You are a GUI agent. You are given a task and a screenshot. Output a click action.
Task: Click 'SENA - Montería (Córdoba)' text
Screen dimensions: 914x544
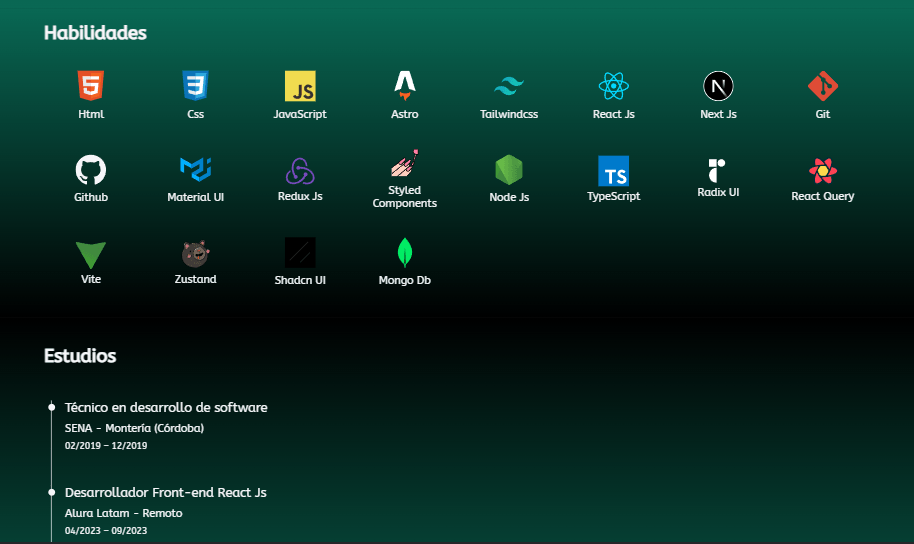pyautogui.click(x=134, y=428)
